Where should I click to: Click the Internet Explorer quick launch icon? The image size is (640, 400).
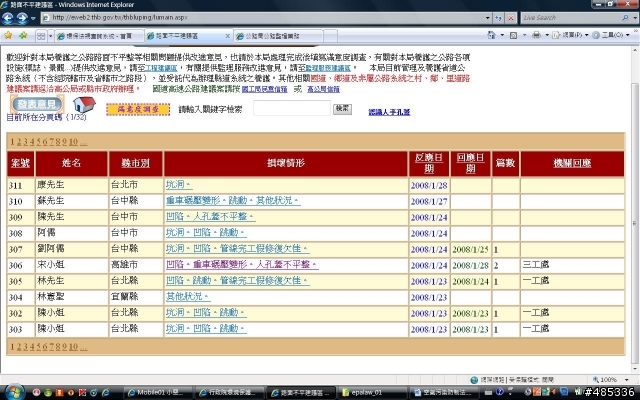tap(105, 393)
